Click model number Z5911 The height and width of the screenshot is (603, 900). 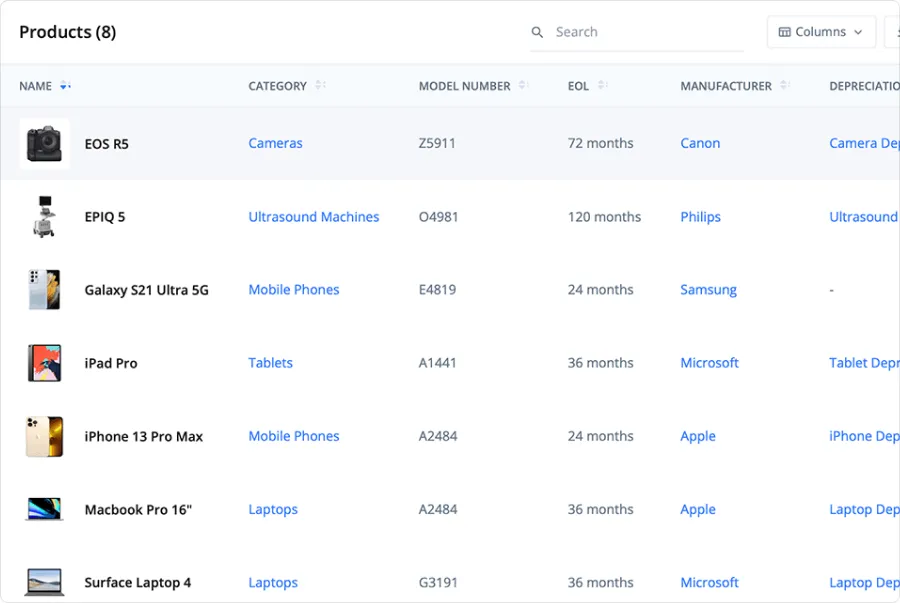point(437,143)
